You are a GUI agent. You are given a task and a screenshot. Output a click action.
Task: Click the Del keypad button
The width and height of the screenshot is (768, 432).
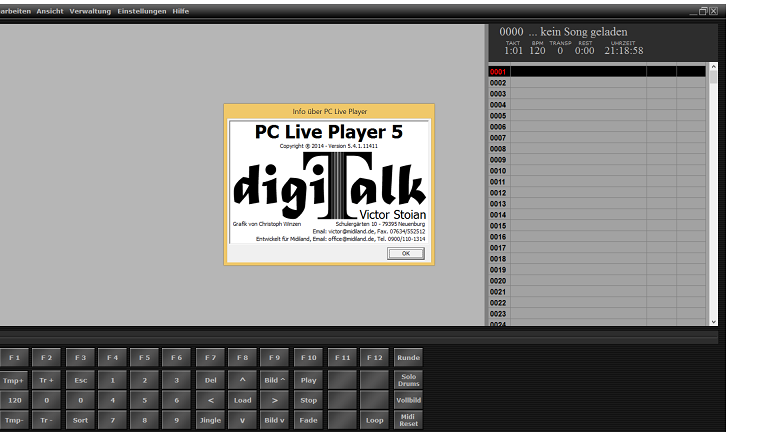tap(210, 380)
